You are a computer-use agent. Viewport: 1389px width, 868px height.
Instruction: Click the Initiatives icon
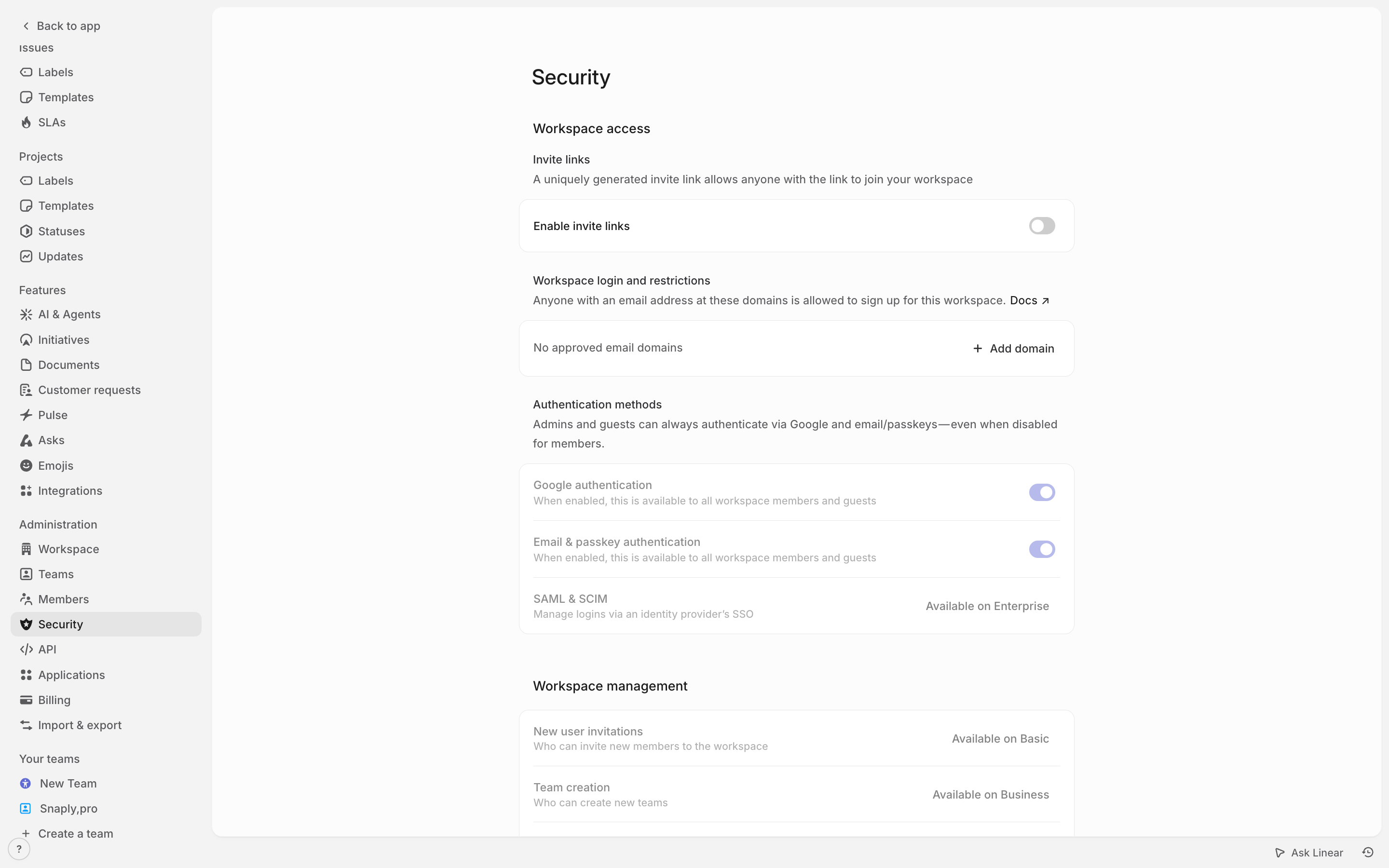tap(26, 340)
